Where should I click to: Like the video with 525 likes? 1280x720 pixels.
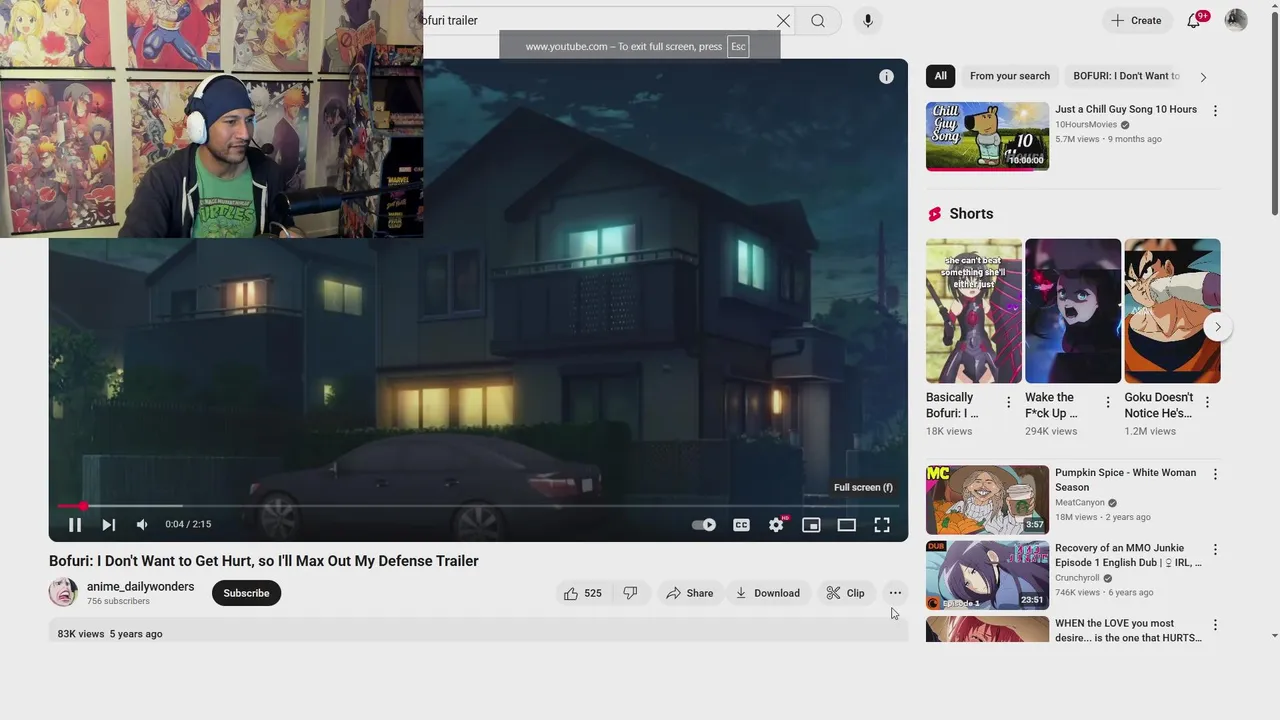click(582, 593)
